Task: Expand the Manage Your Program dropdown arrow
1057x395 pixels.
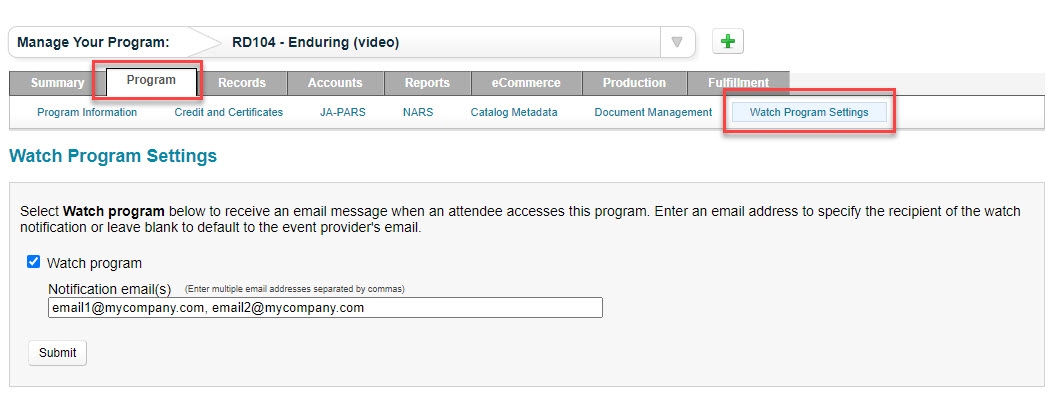Action: click(677, 42)
